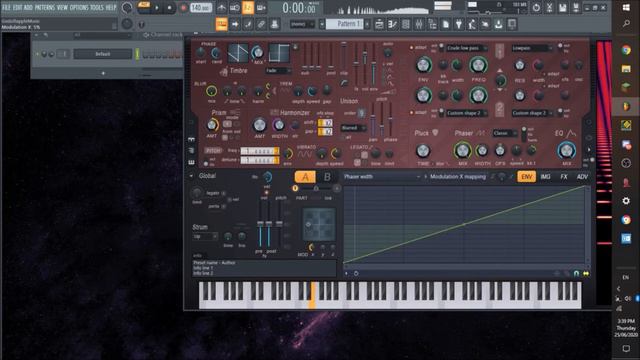Click the highlighted orange piano key
This screenshot has height=360, width=640.
313,295
